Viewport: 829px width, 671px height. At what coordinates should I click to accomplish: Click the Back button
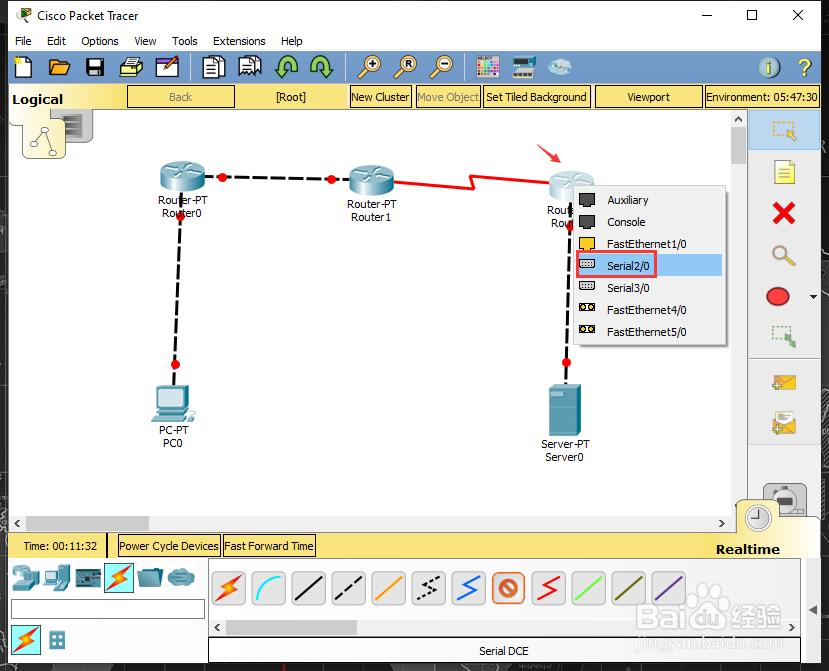181,97
